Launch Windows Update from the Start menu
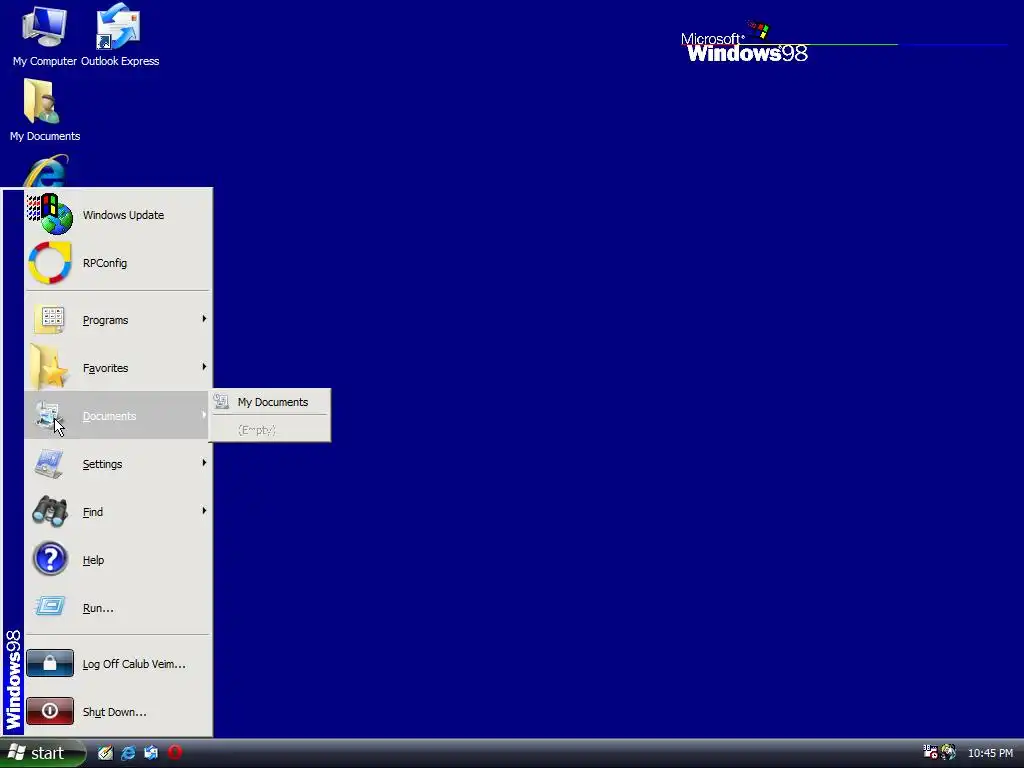The width and height of the screenshot is (1024, 768). (x=118, y=215)
